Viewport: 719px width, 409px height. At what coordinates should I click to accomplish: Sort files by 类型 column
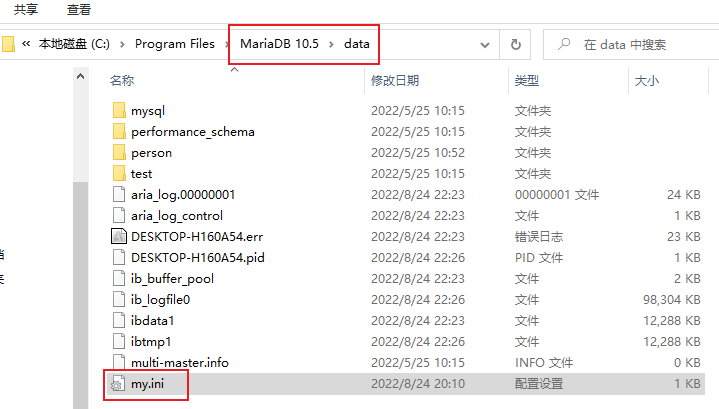click(x=526, y=81)
